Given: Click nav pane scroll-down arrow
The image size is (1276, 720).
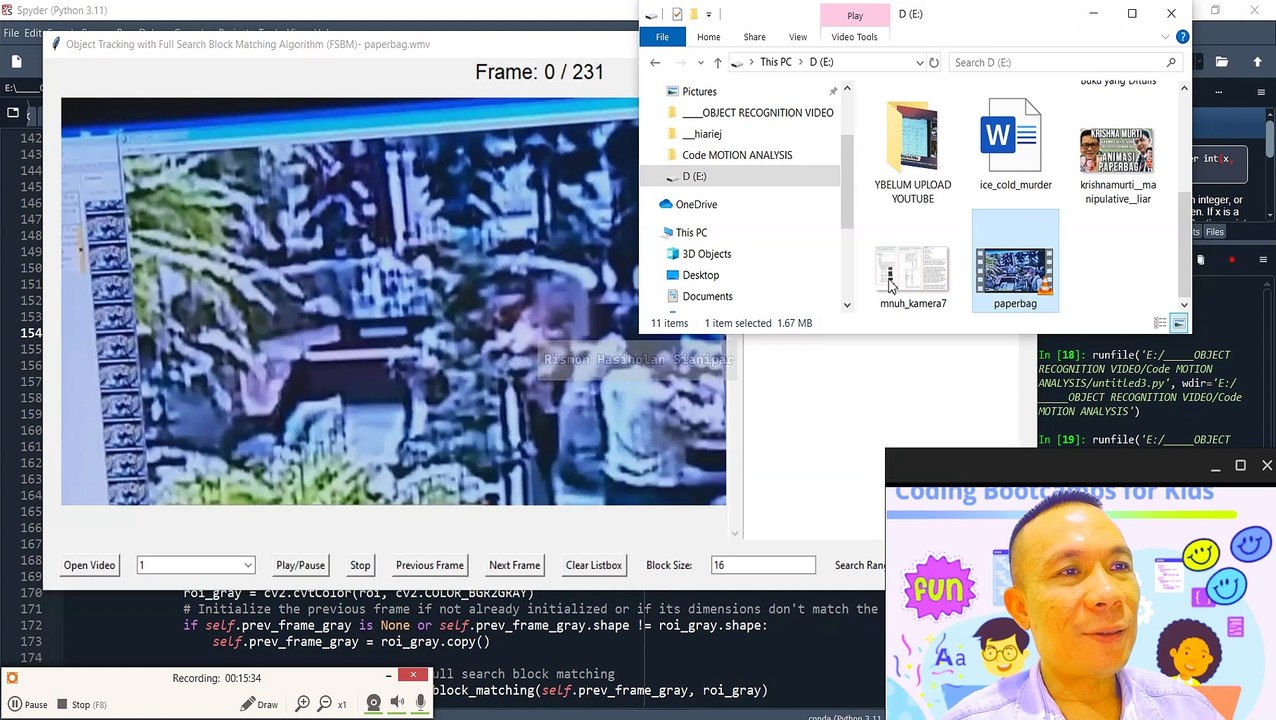Looking at the screenshot, I should click(847, 305).
